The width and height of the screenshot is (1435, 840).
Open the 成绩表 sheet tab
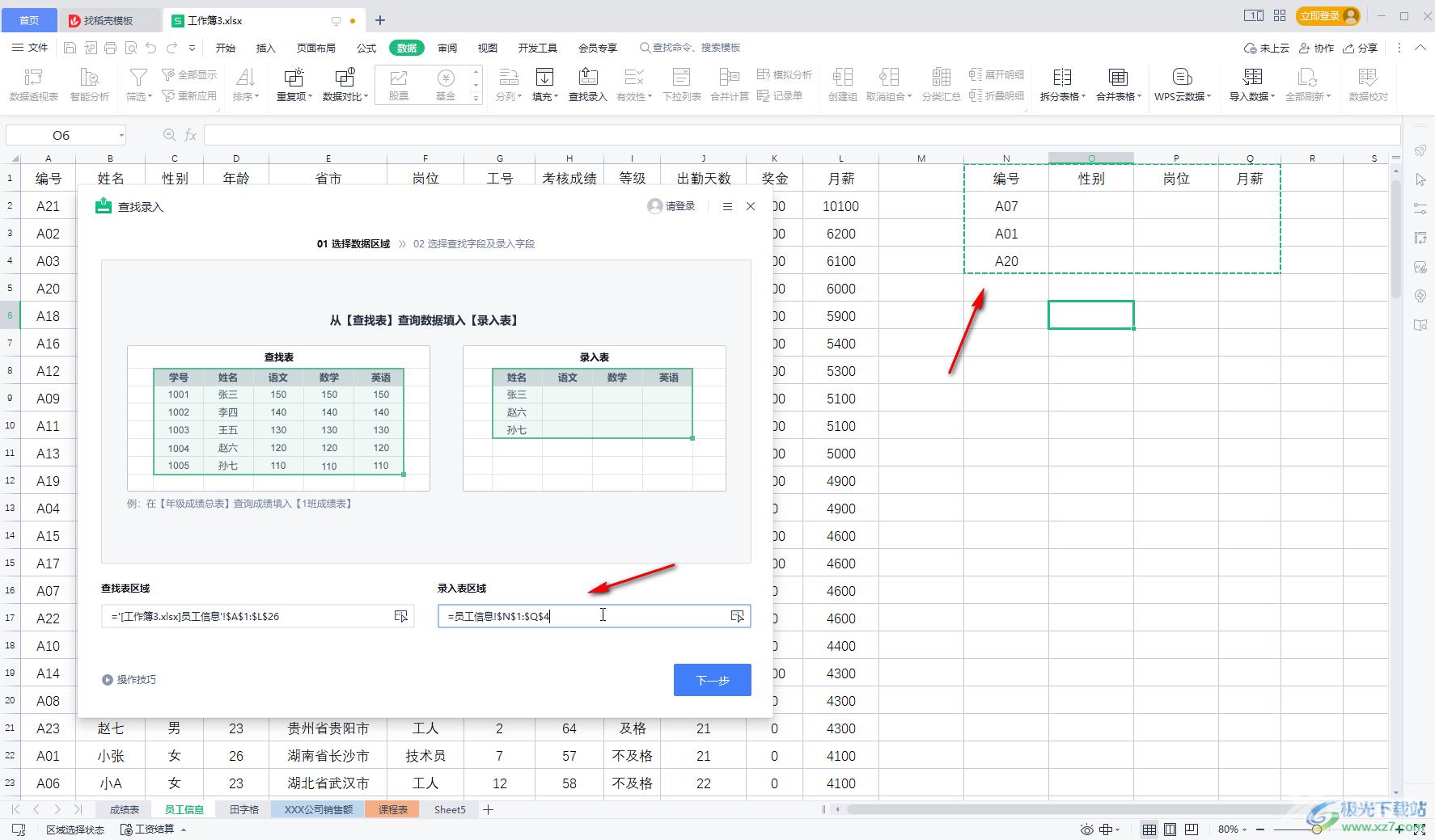(125, 809)
